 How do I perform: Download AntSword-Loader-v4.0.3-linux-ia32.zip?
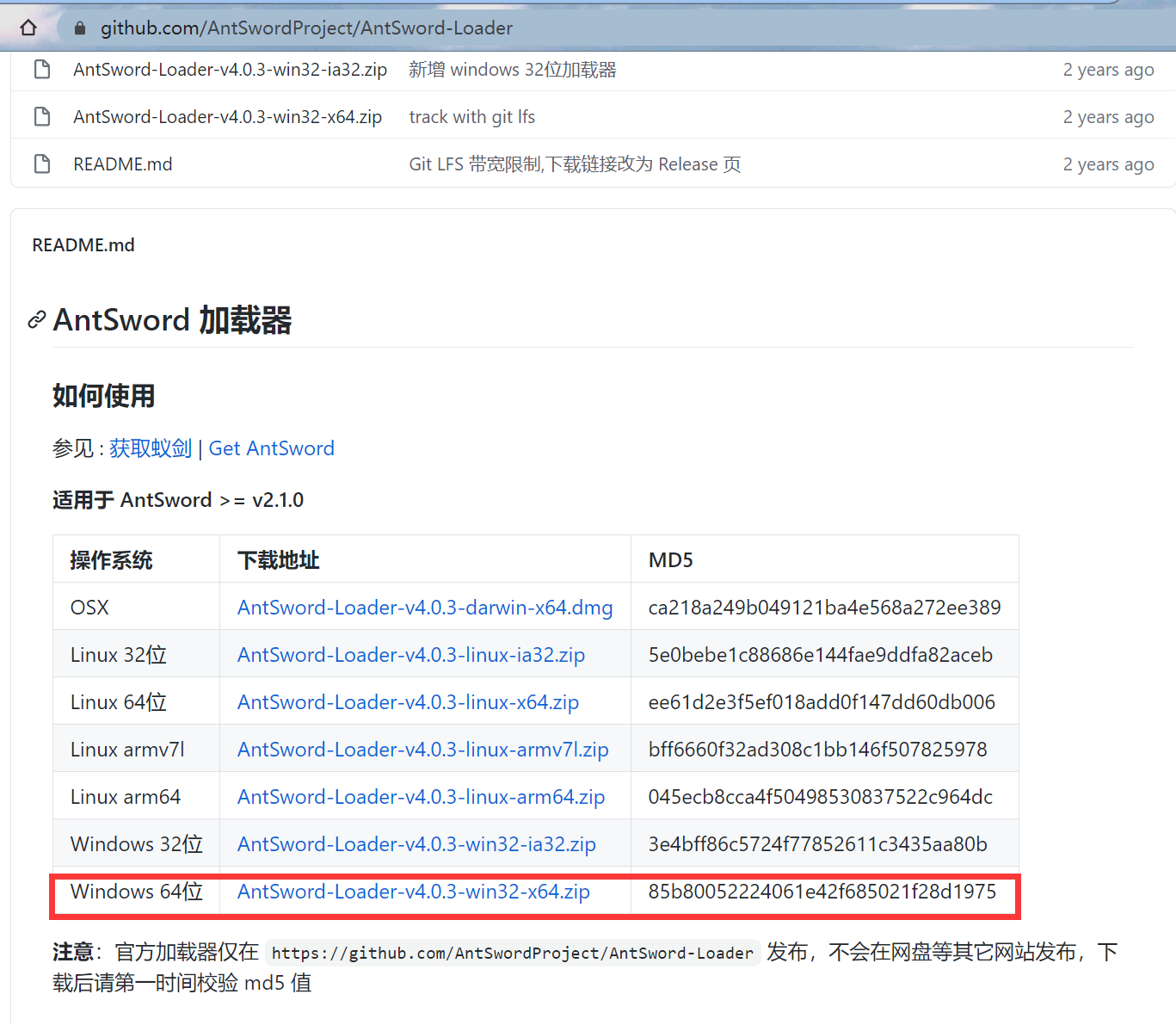tap(411, 655)
